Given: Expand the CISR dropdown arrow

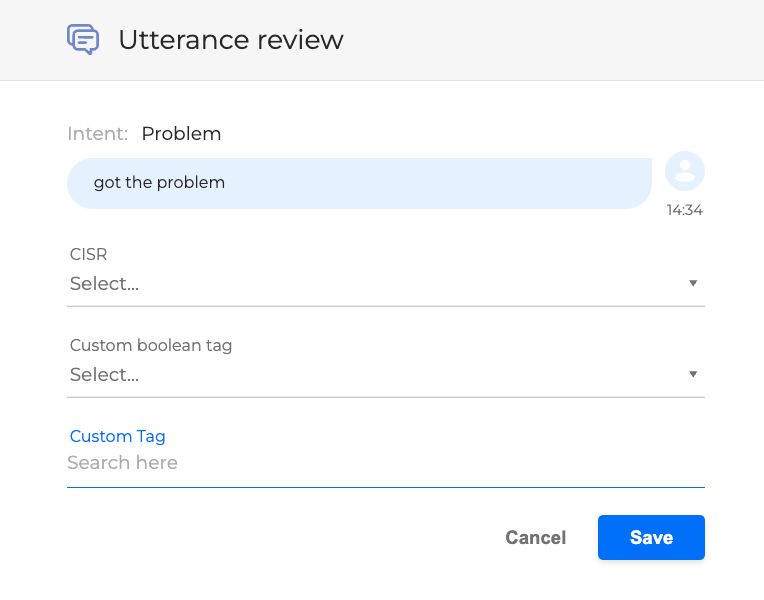Looking at the screenshot, I should (693, 284).
